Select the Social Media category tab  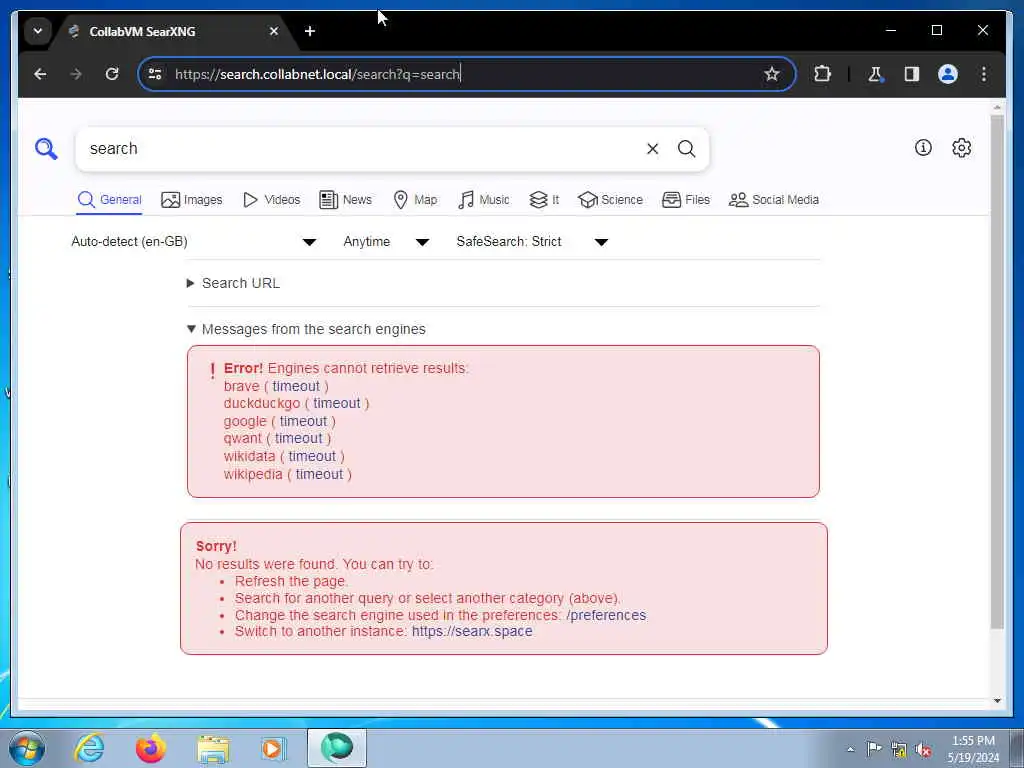click(x=773, y=200)
